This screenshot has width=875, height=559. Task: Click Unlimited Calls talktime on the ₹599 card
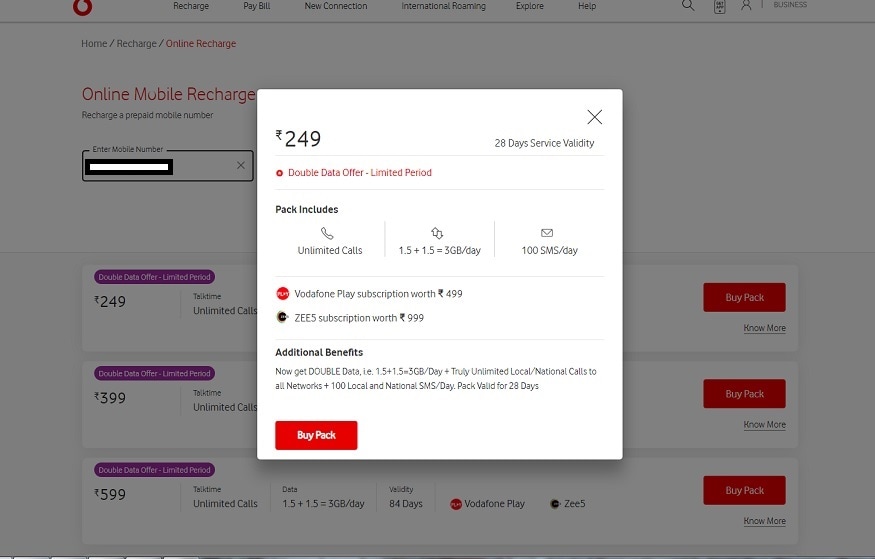click(225, 504)
